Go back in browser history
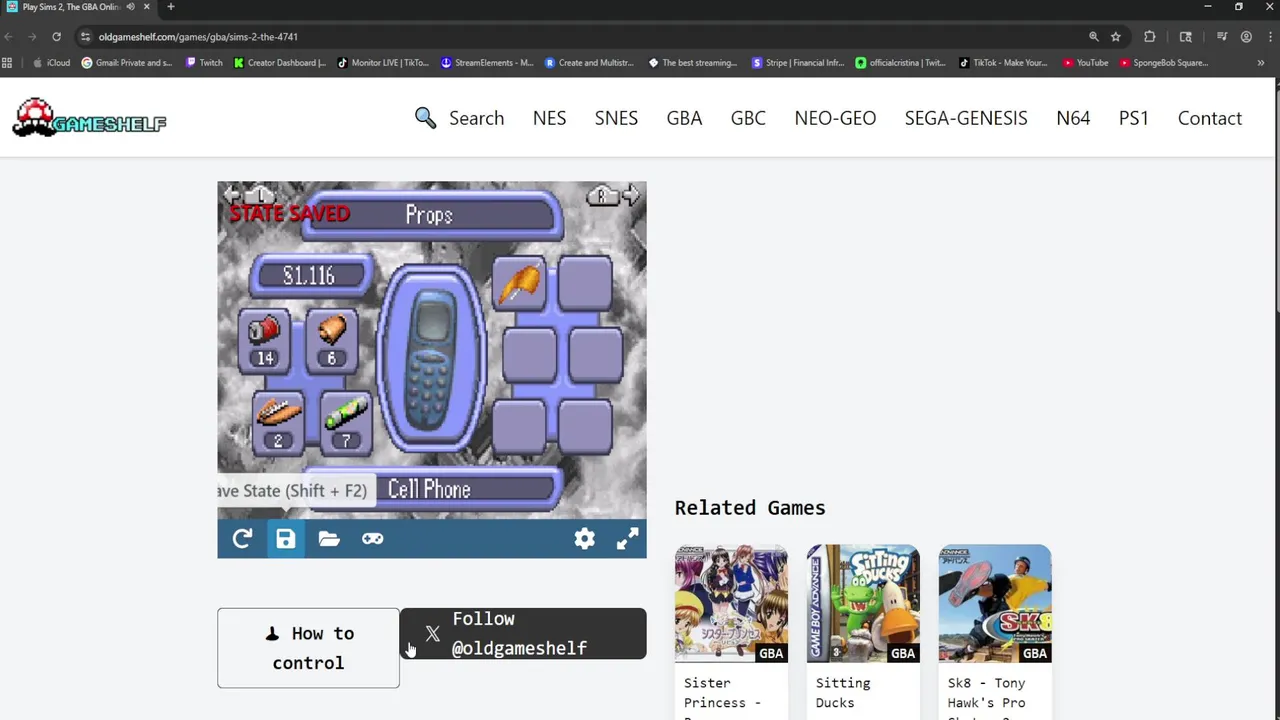This screenshot has width=1280, height=720. pos(9,37)
